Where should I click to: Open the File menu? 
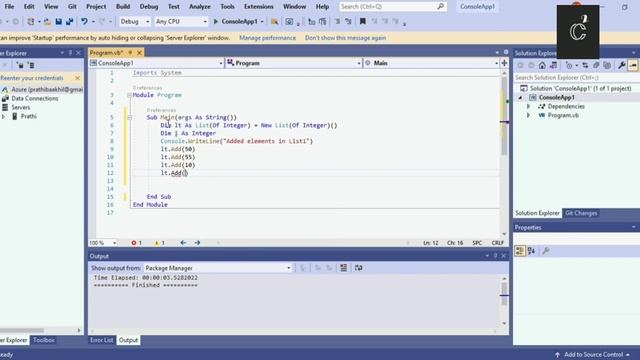[9, 7]
